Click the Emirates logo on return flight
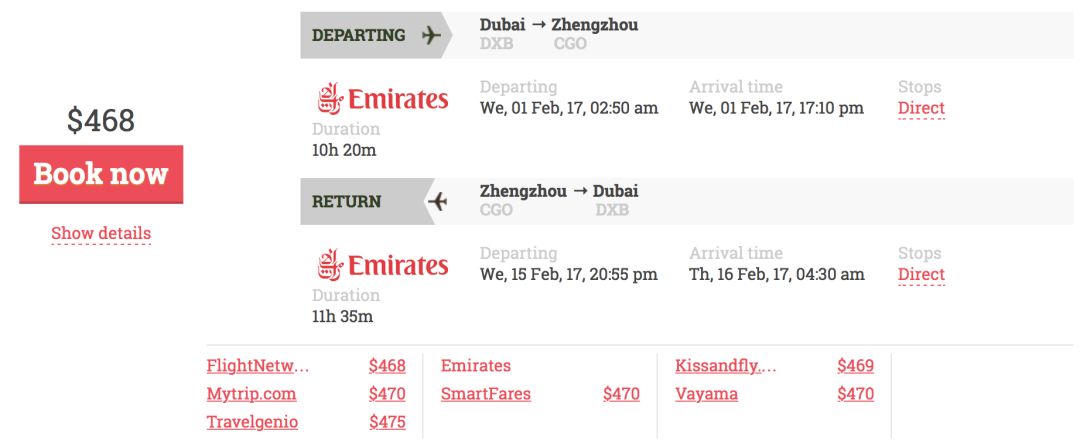 pos(383,264)
